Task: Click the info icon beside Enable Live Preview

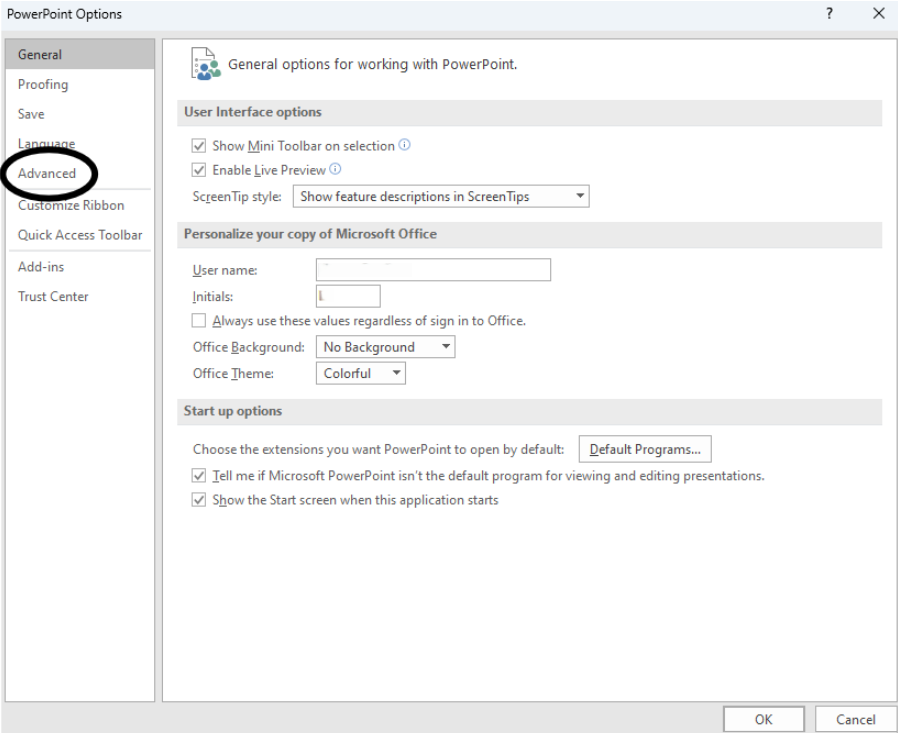Action: (336, 169)
